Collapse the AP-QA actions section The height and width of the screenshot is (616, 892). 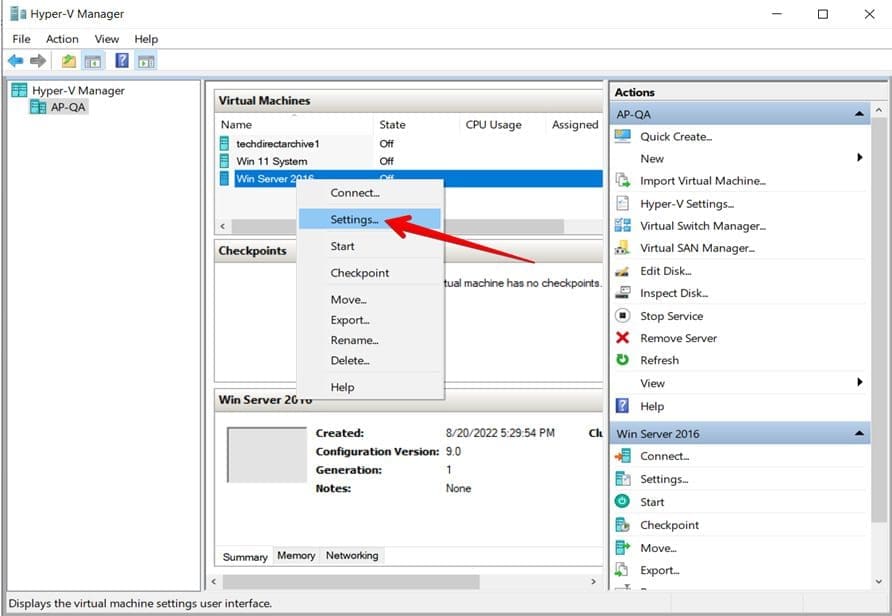(x=859, y=115)
